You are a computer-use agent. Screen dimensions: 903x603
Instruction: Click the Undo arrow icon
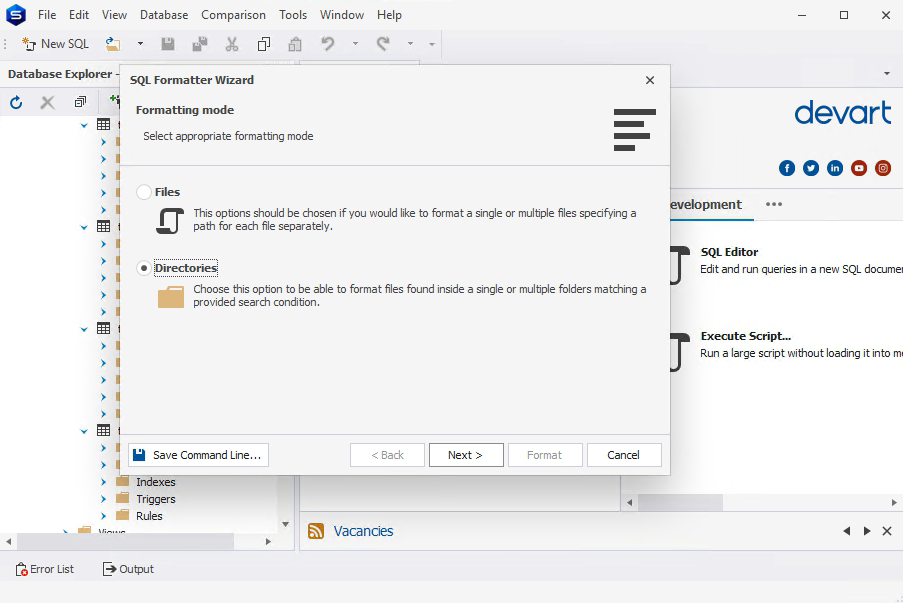point(328,44)
